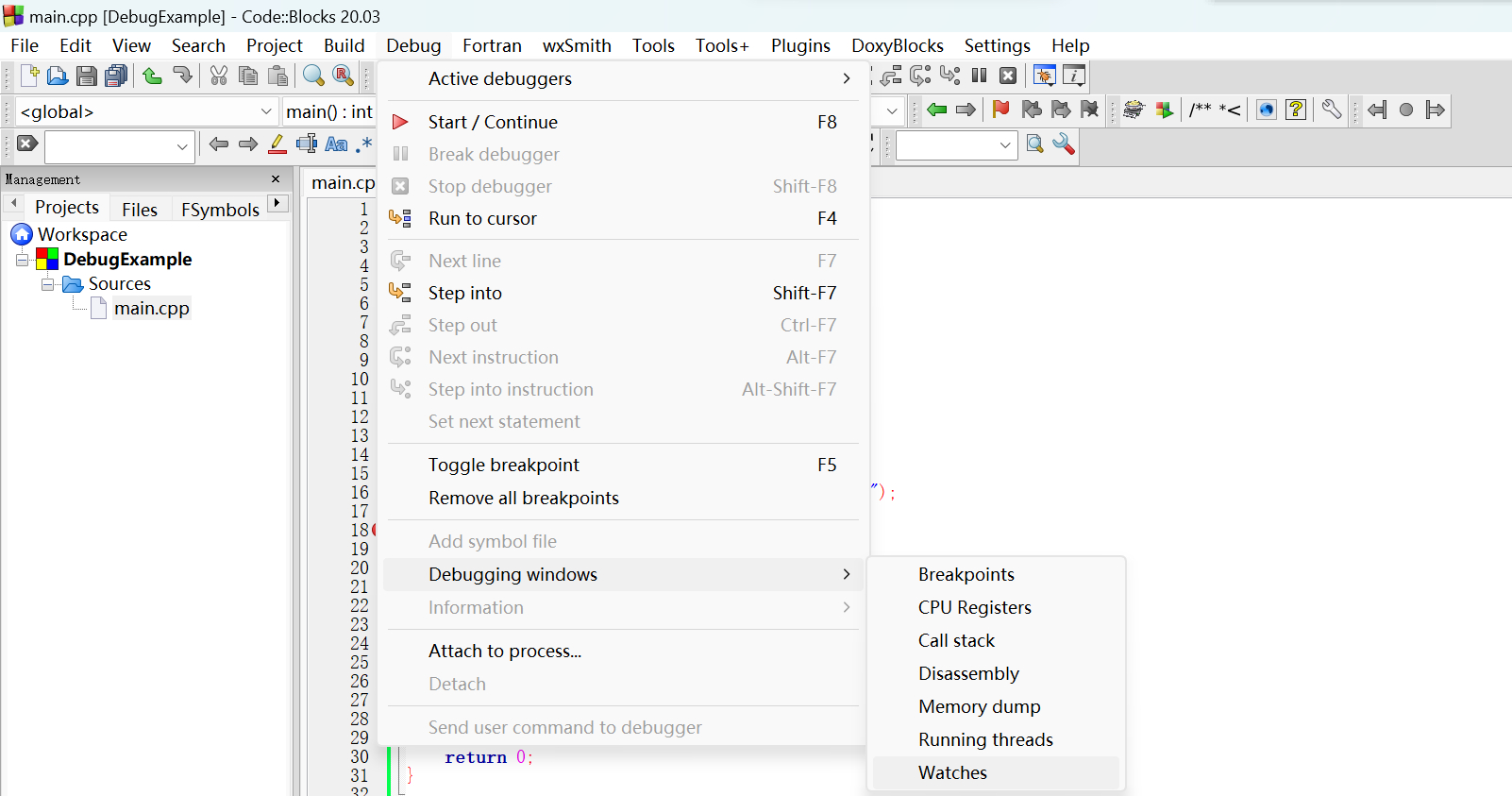Click the green Undo arrow
Image resolution: width=1512 pixels, height=796 pixels.
[152, 76]
